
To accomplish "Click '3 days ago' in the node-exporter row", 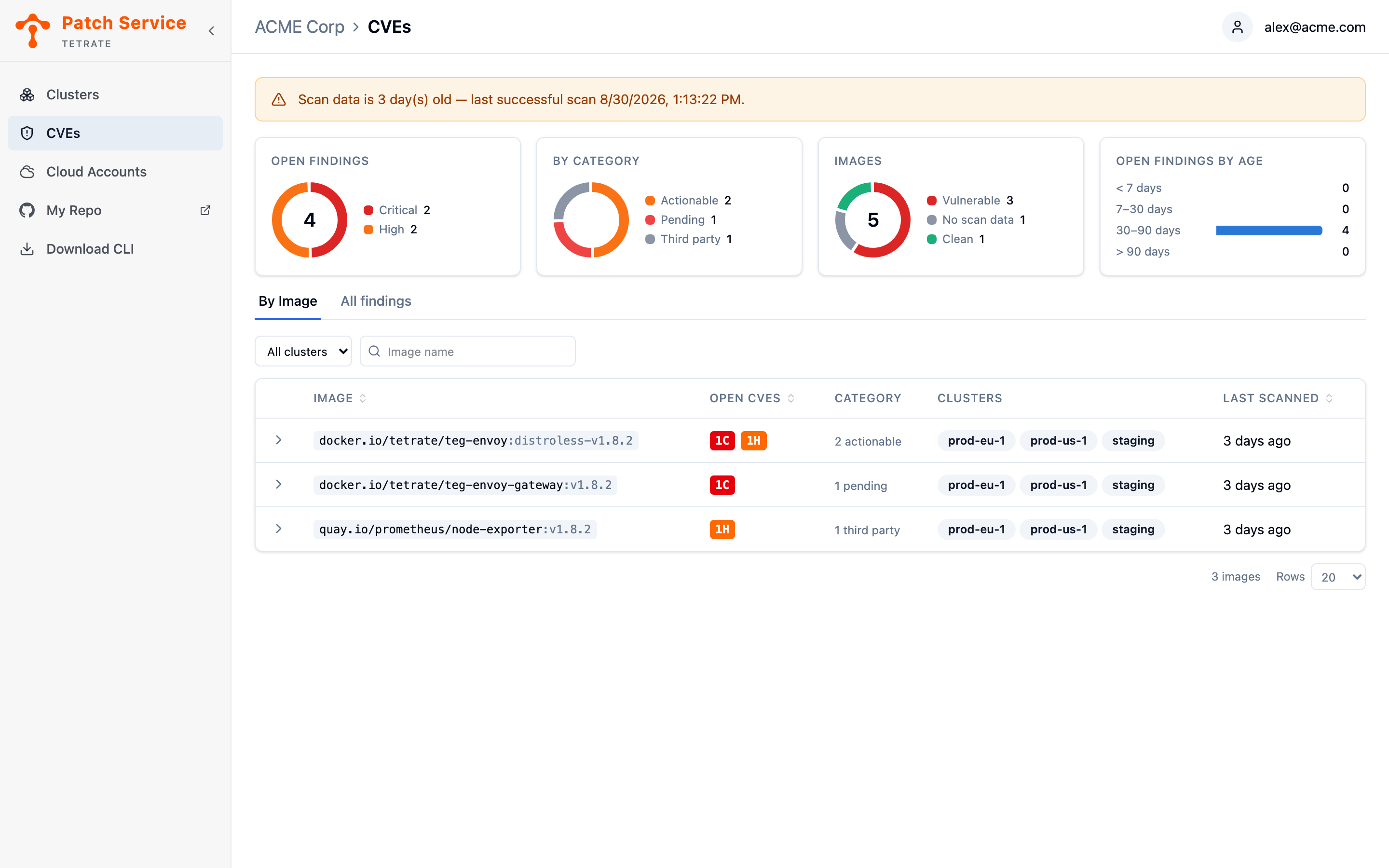I will (x=1257, y=529).
